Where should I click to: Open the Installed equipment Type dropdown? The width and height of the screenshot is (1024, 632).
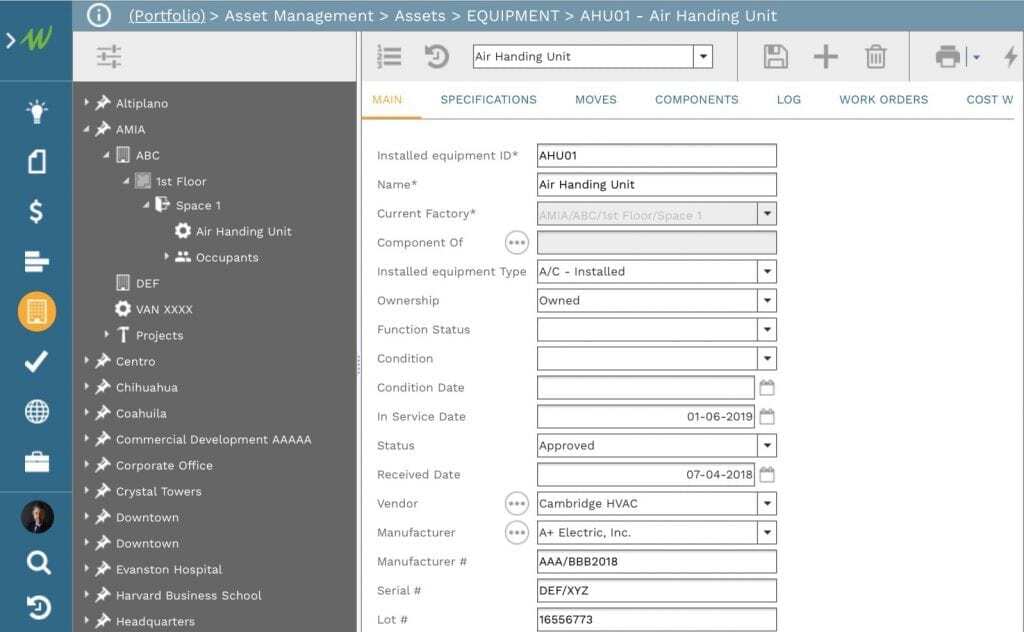point(767,272)
